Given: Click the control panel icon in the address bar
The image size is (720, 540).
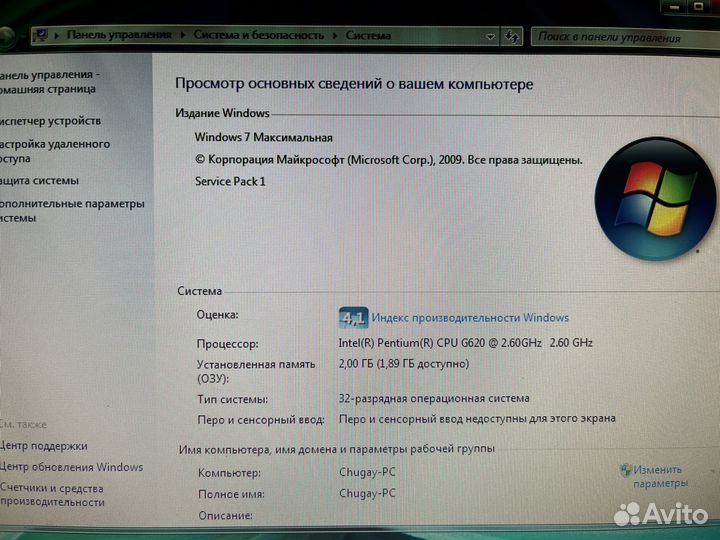Looking at the screenshot, I should click(40, 35).
